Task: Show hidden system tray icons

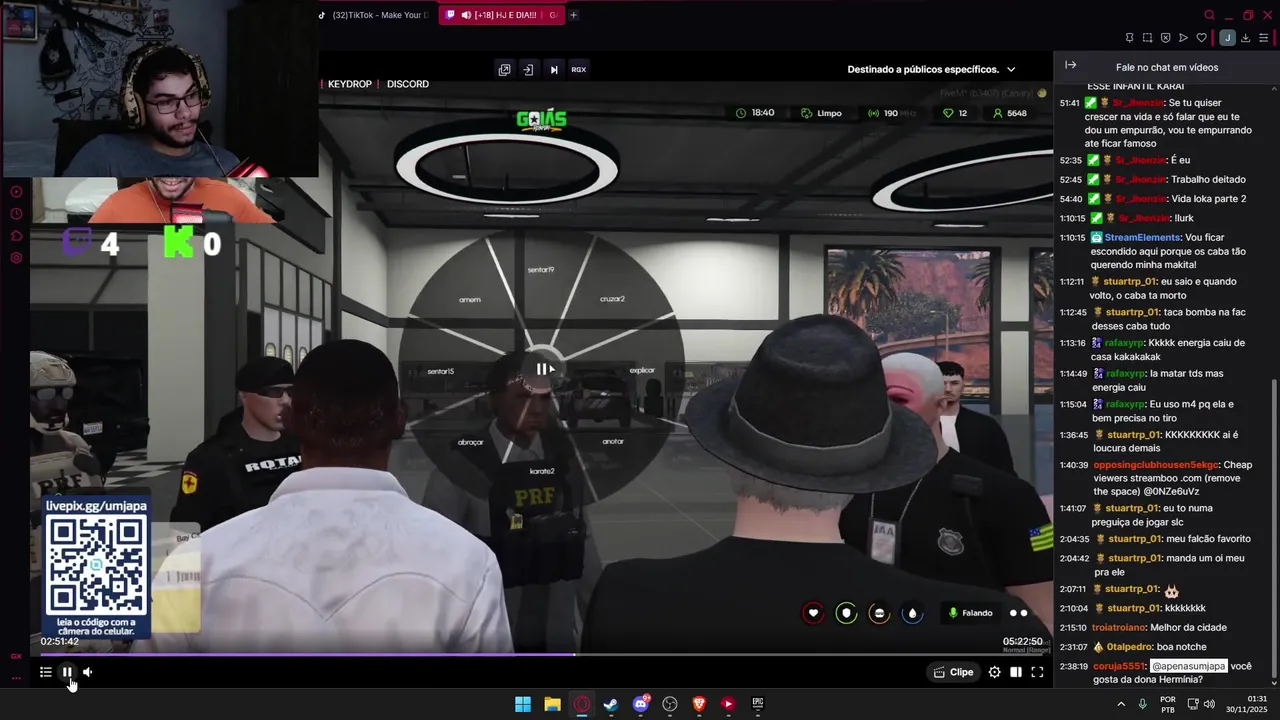Action: click(x=1121, y=704)
